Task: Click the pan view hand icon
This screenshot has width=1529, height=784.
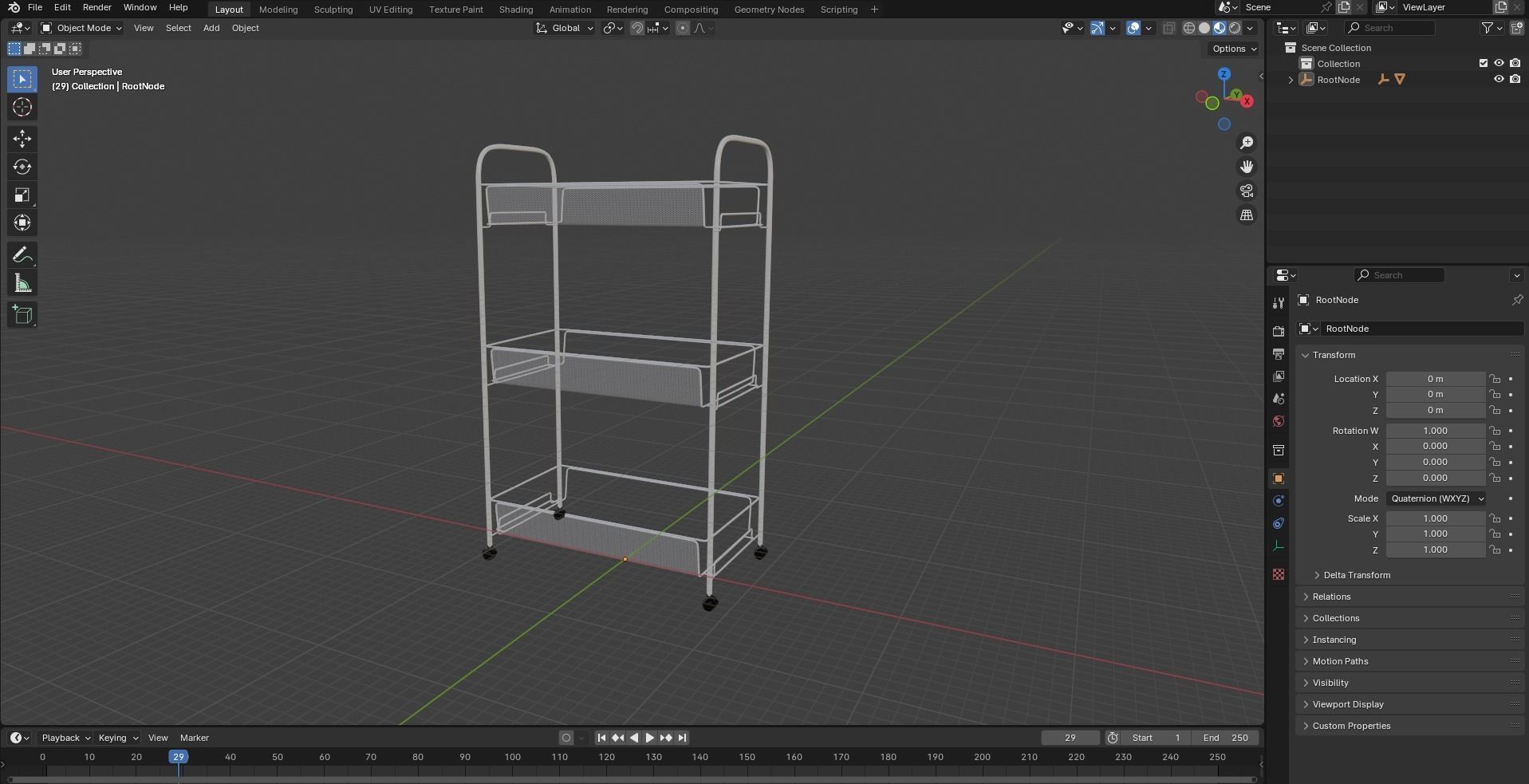Action: 1246,167
